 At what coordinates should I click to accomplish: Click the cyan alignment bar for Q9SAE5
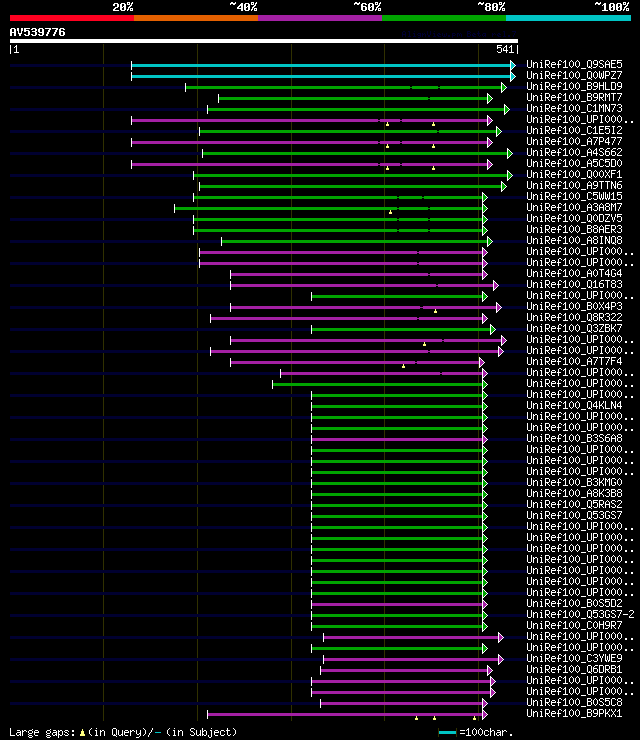click(321, 65)
